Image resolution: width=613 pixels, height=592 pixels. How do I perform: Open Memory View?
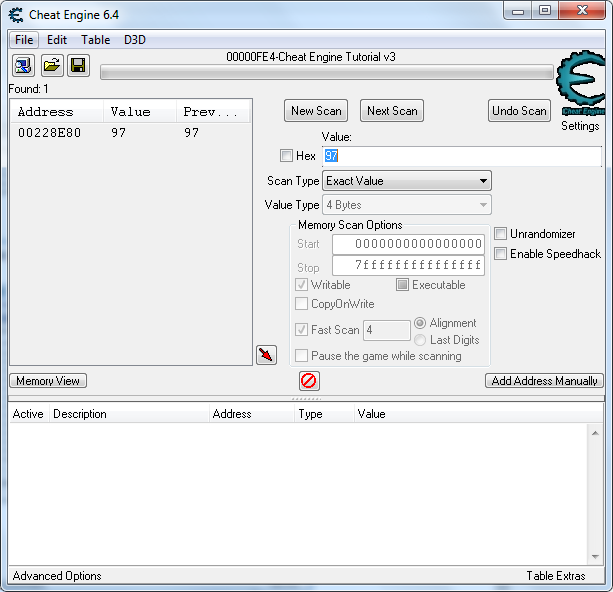point(48,381)
